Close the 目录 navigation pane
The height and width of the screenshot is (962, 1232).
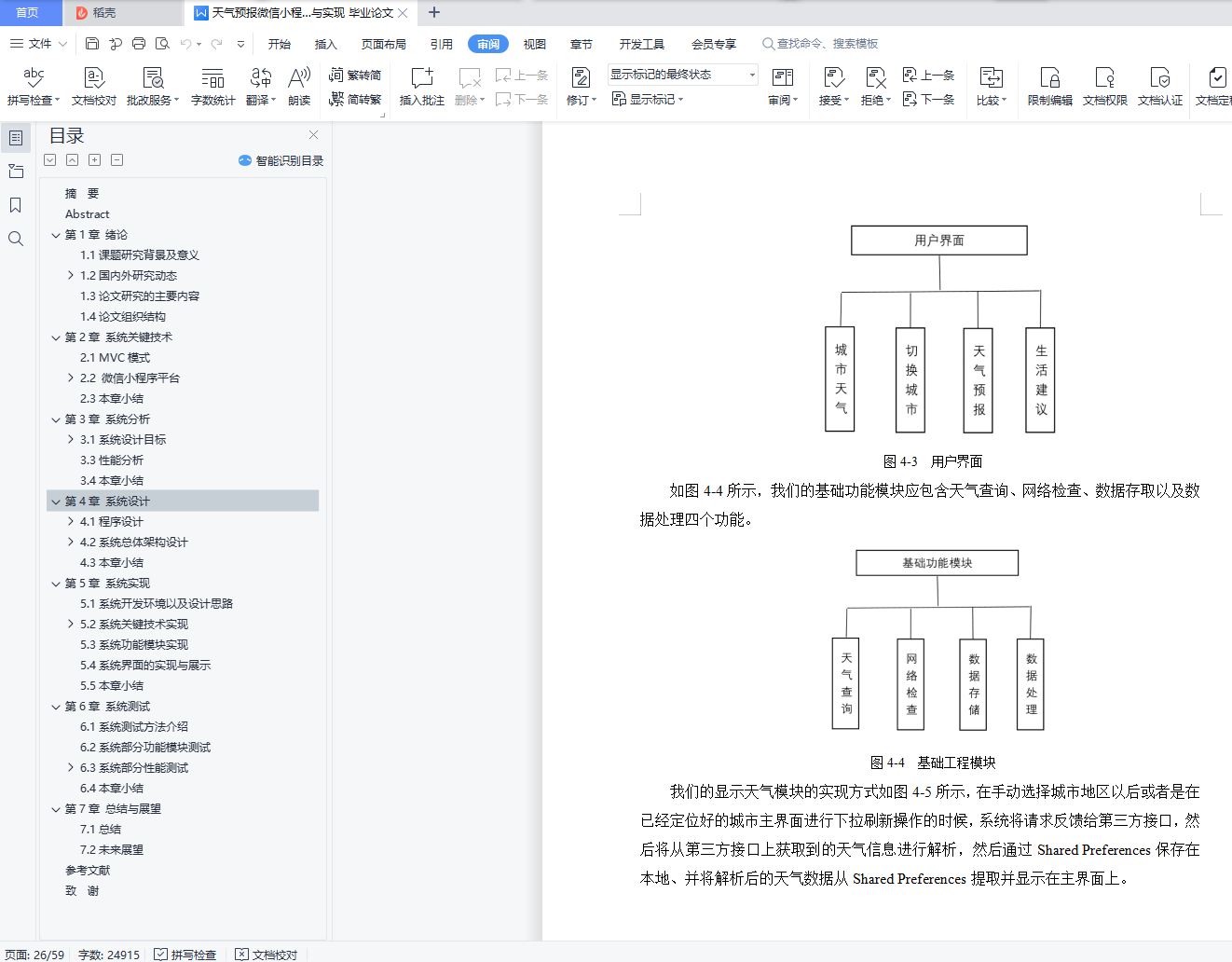[314, 135]
